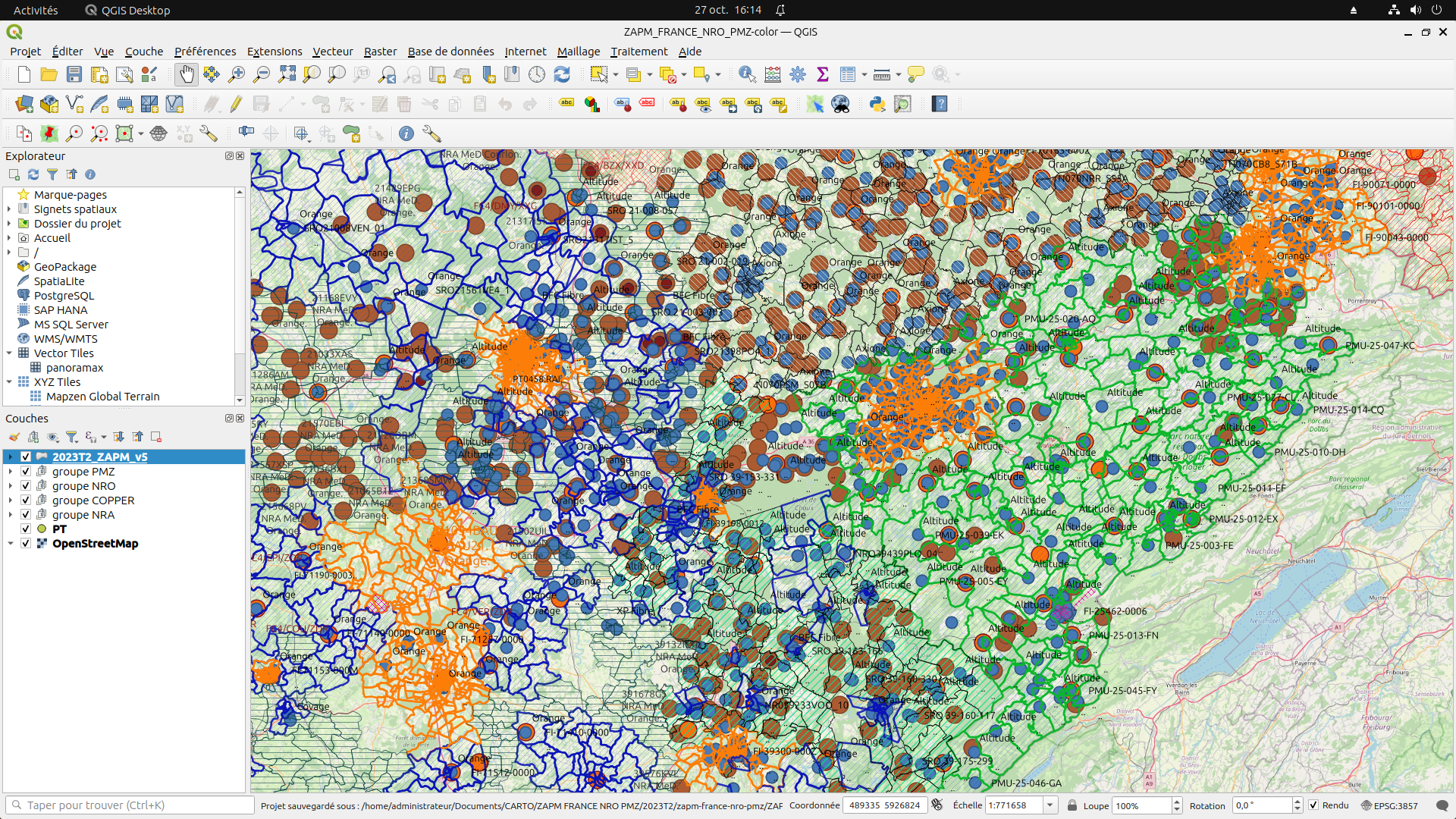Image resolution: width=1456 pixels, height=819 pixels.
Task: Open the Traitement menu
Action: click(639, 52)
